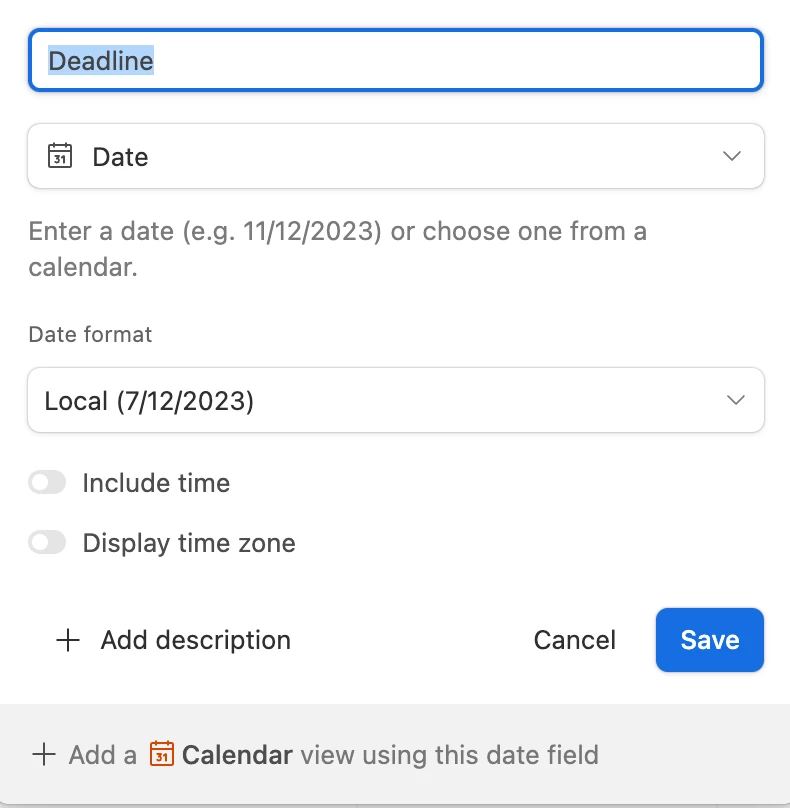The height and width of the screenshot is (808, 790).
Task: Click 'view using this date field' text
Action: 449,755
